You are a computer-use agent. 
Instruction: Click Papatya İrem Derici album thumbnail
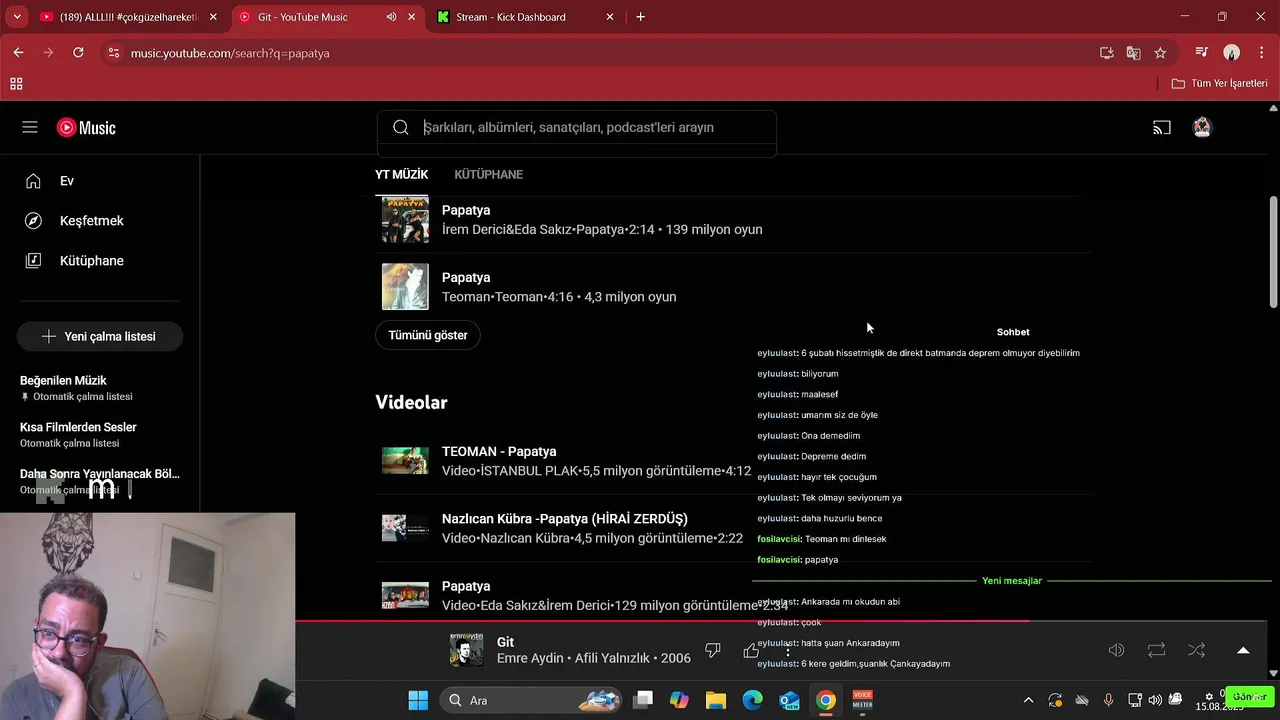pyautogui.click(x=405, y=219)
